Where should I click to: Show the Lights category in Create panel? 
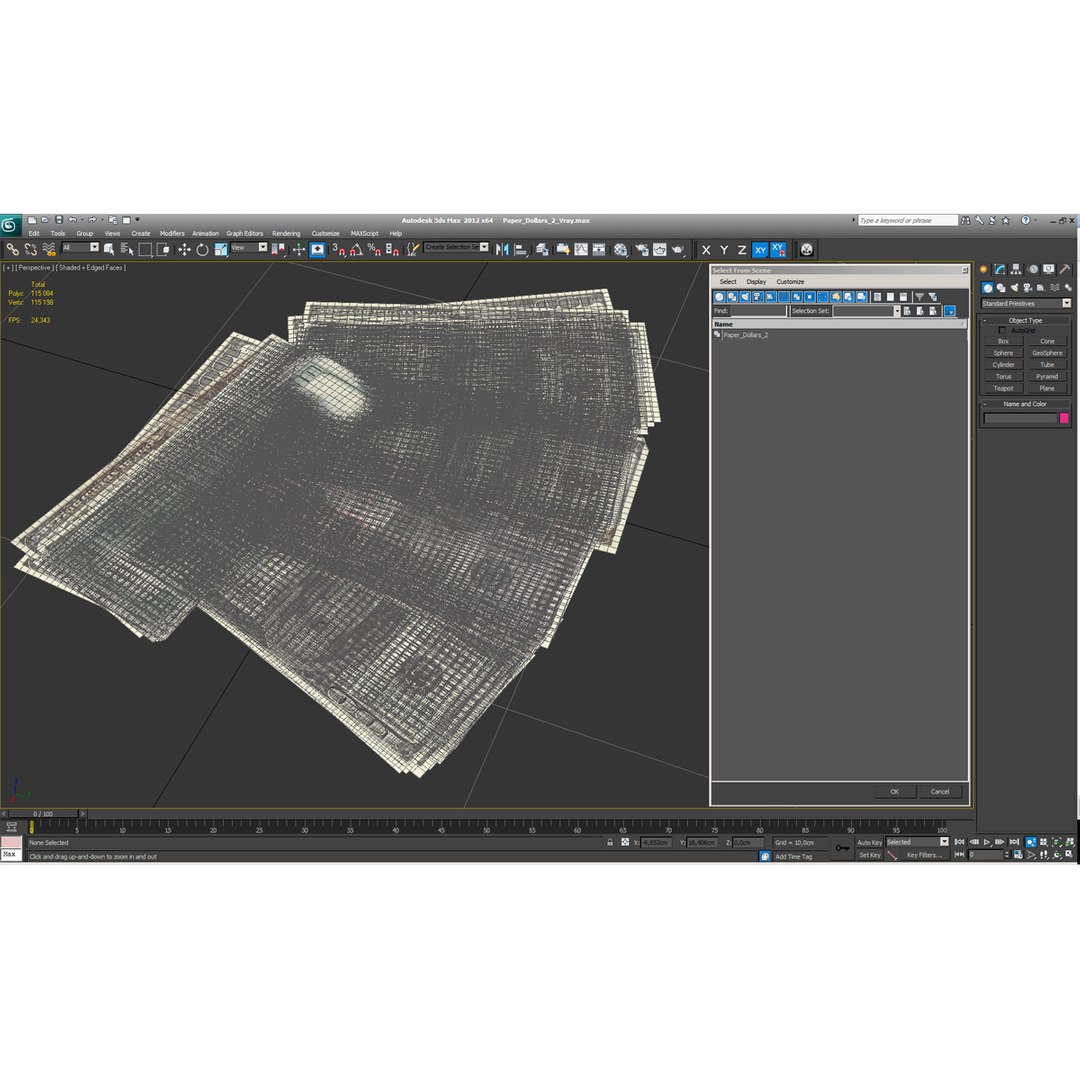pos(1014,288)
